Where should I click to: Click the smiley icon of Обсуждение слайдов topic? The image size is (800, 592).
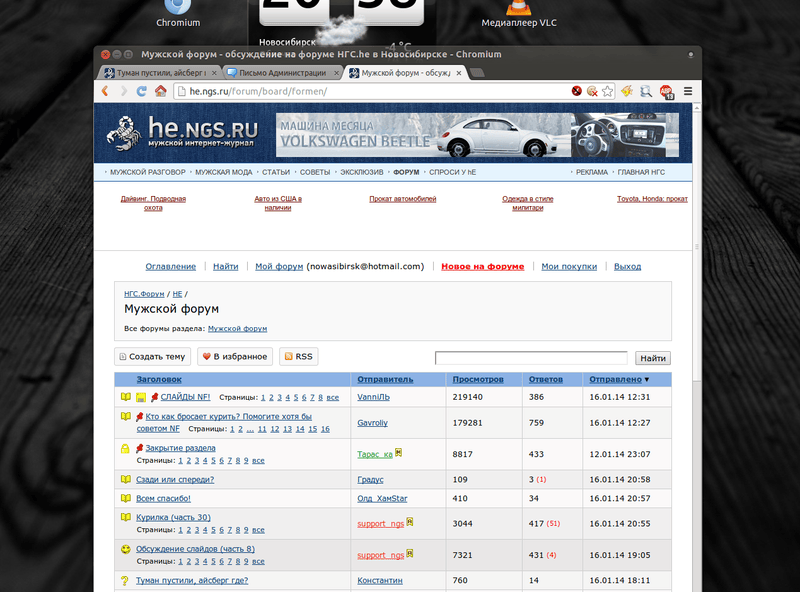coord(126,549)
